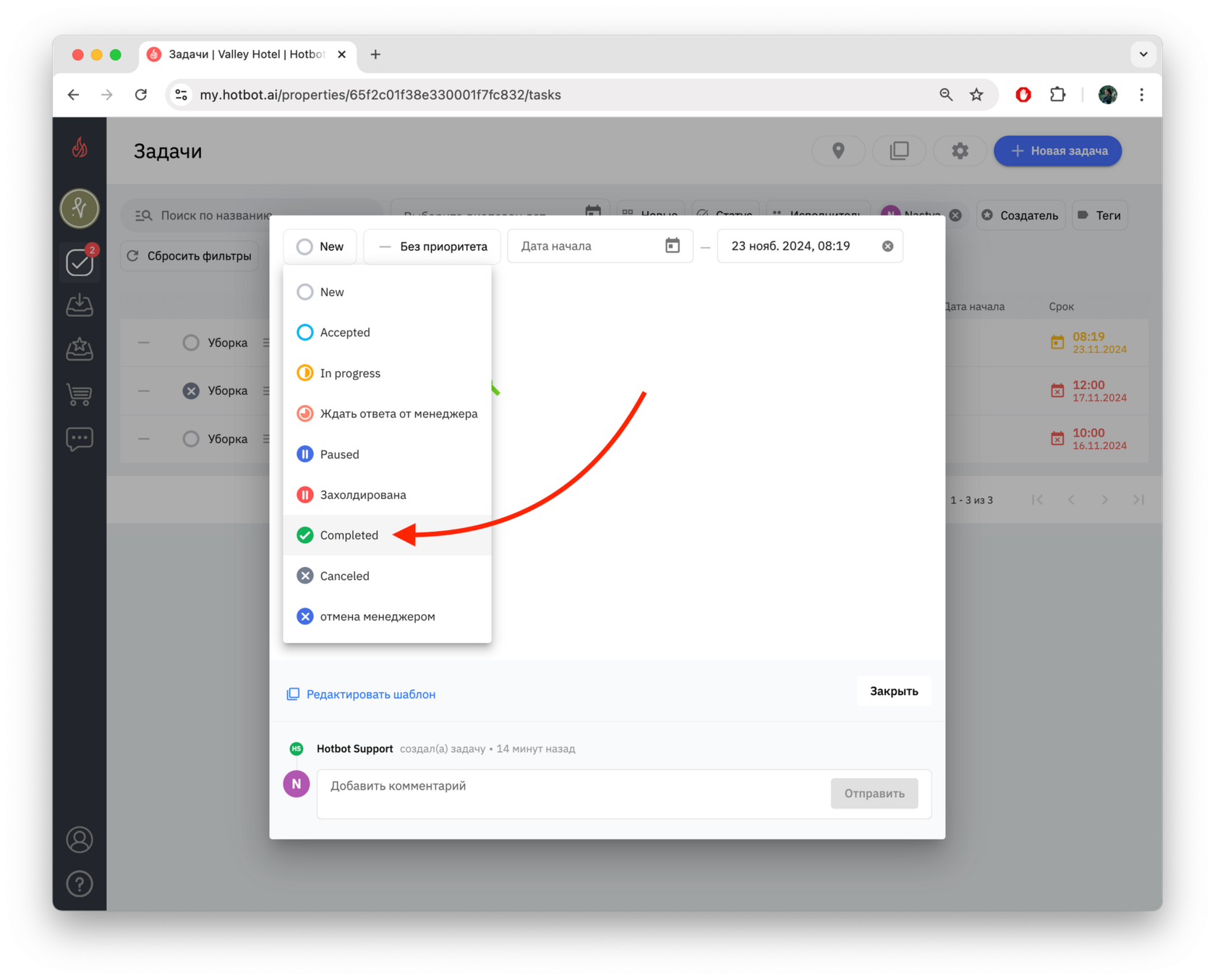Screen dimensions: 1215x980
Task: Open the shopping cart icon in sidebar
Action: pos(80,394)
